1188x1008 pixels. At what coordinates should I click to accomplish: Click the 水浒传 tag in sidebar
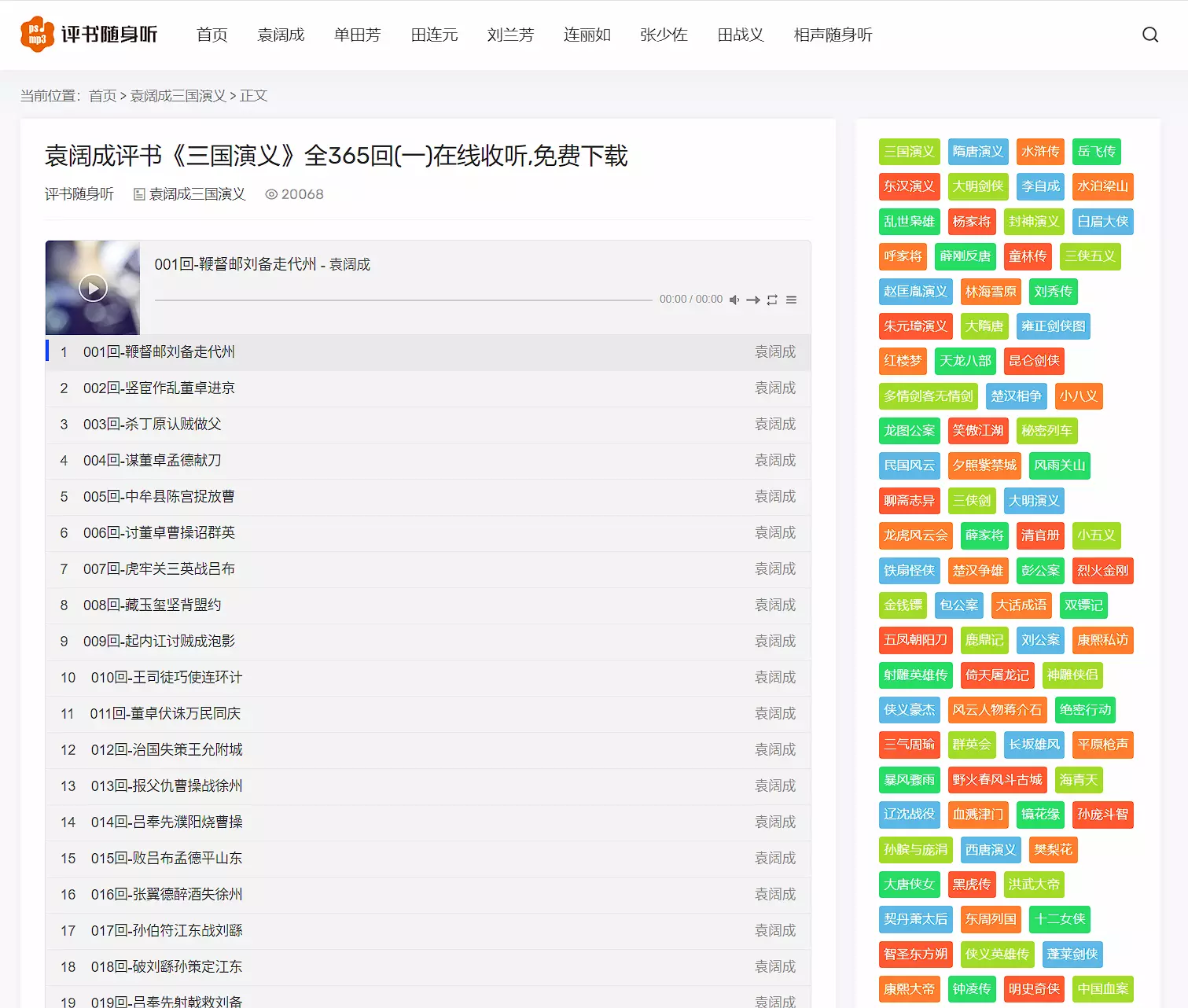pyautogui.click(x=1039, y=152)
